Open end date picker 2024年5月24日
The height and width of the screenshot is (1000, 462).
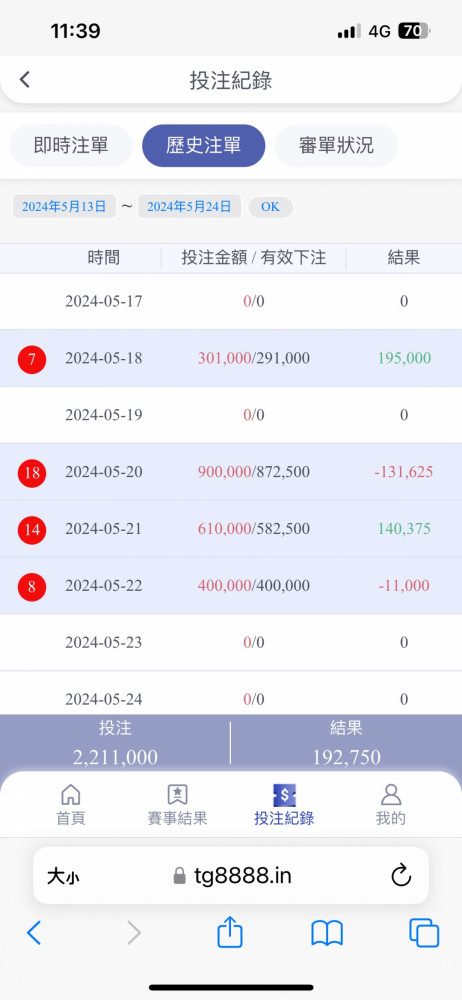coord(190,207)
